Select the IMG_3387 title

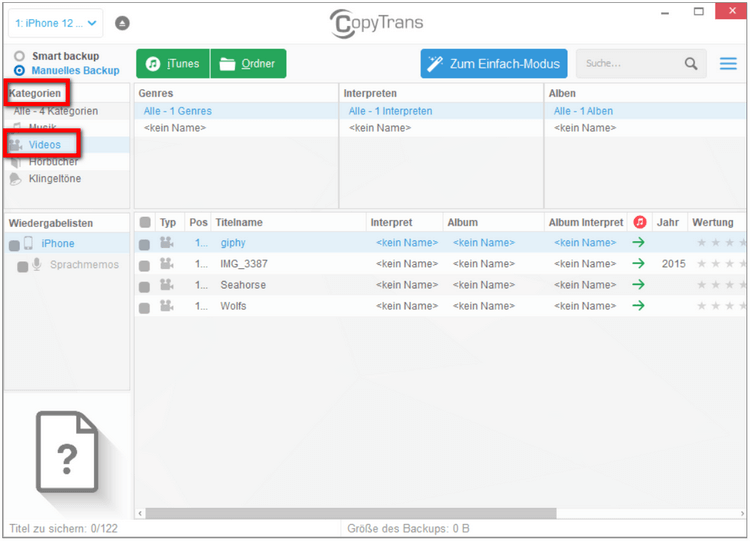tap(244, 264)
